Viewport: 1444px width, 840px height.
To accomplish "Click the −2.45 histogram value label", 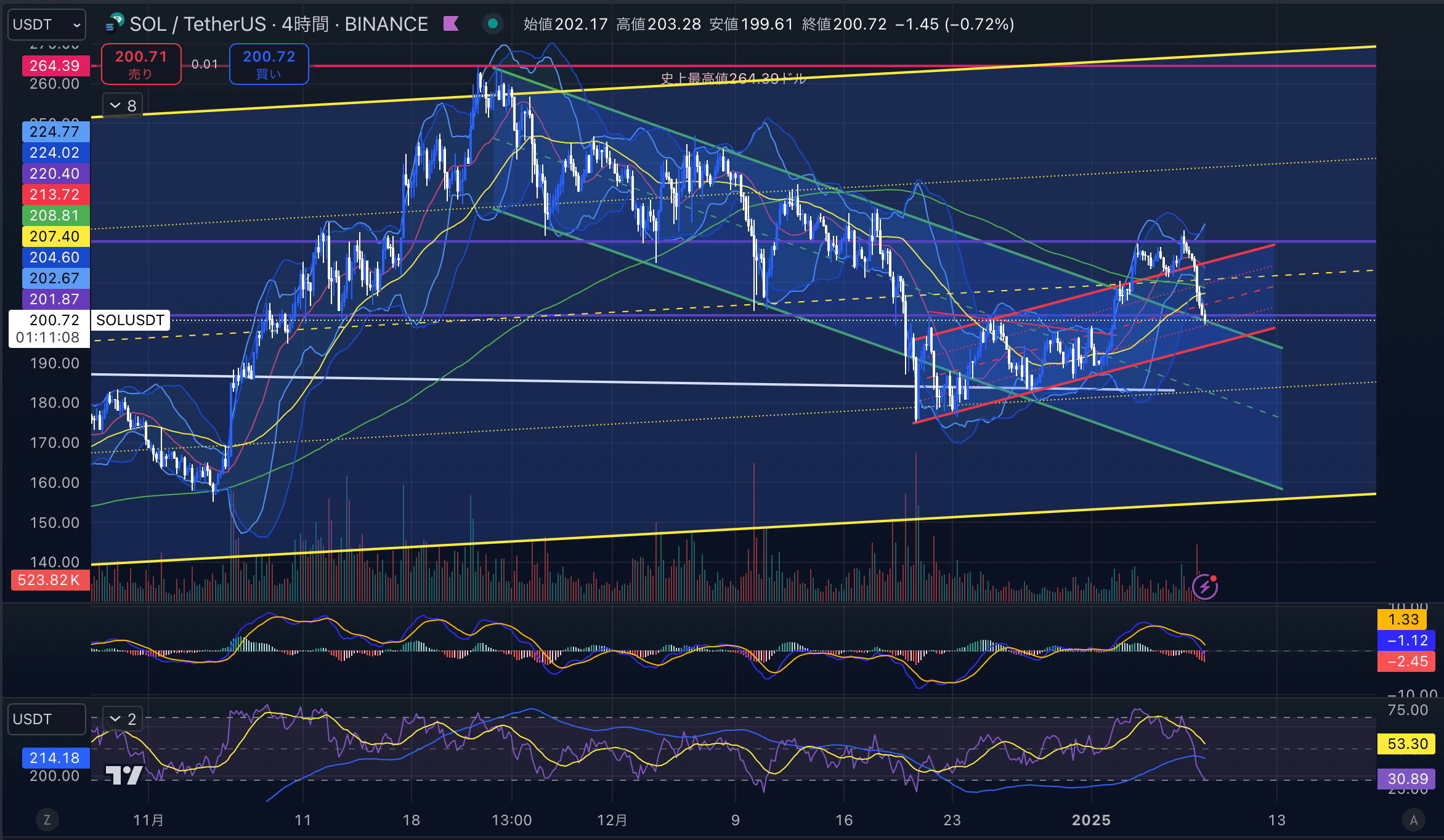I will 1407,661.
